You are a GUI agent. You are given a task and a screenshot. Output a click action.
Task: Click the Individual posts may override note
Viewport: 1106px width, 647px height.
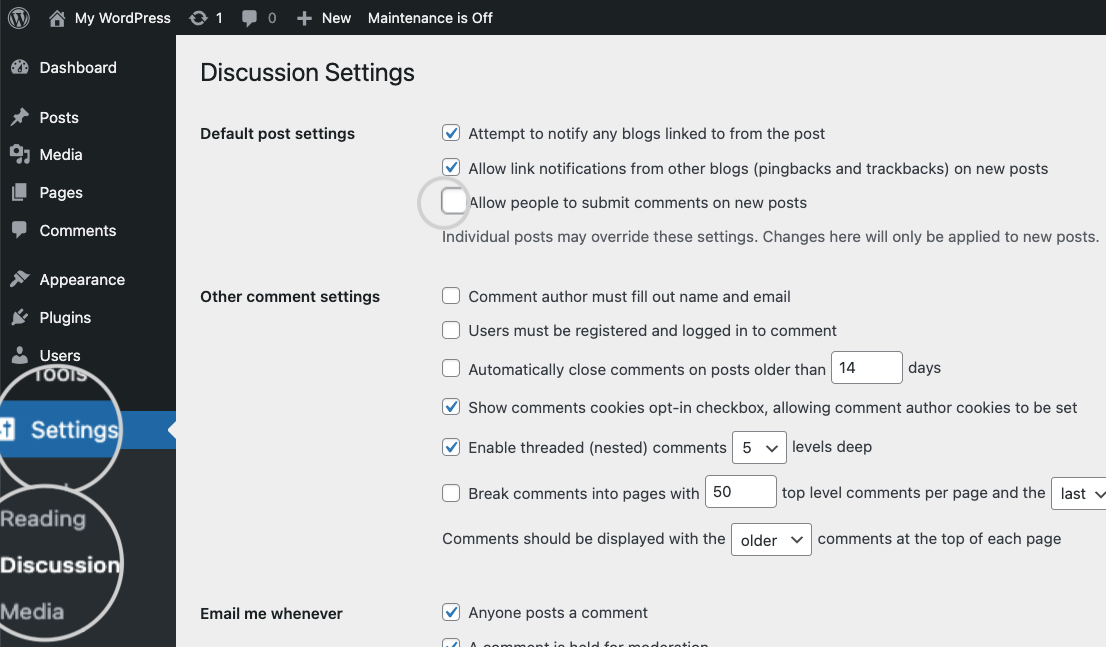click(x=770, y=237)
